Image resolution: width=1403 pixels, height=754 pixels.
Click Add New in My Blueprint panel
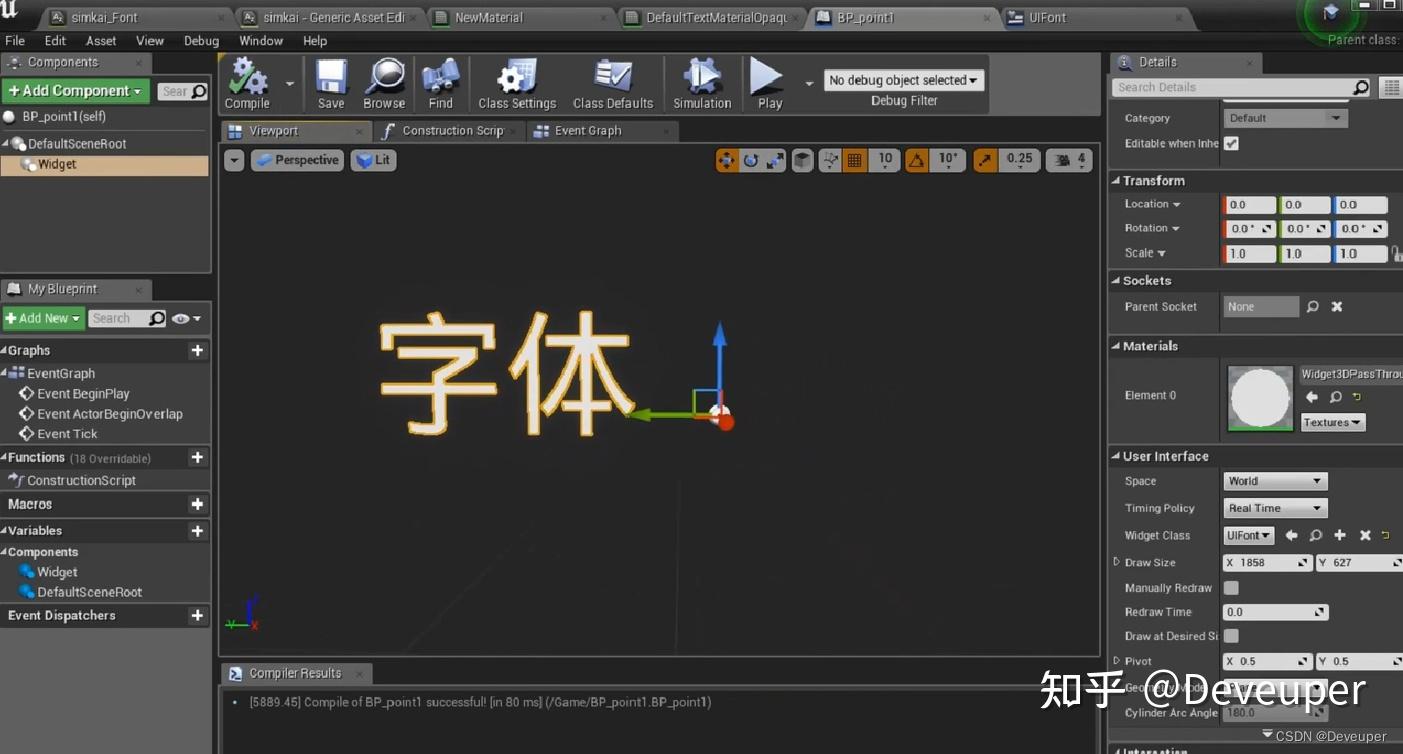(x=41, y=318)
